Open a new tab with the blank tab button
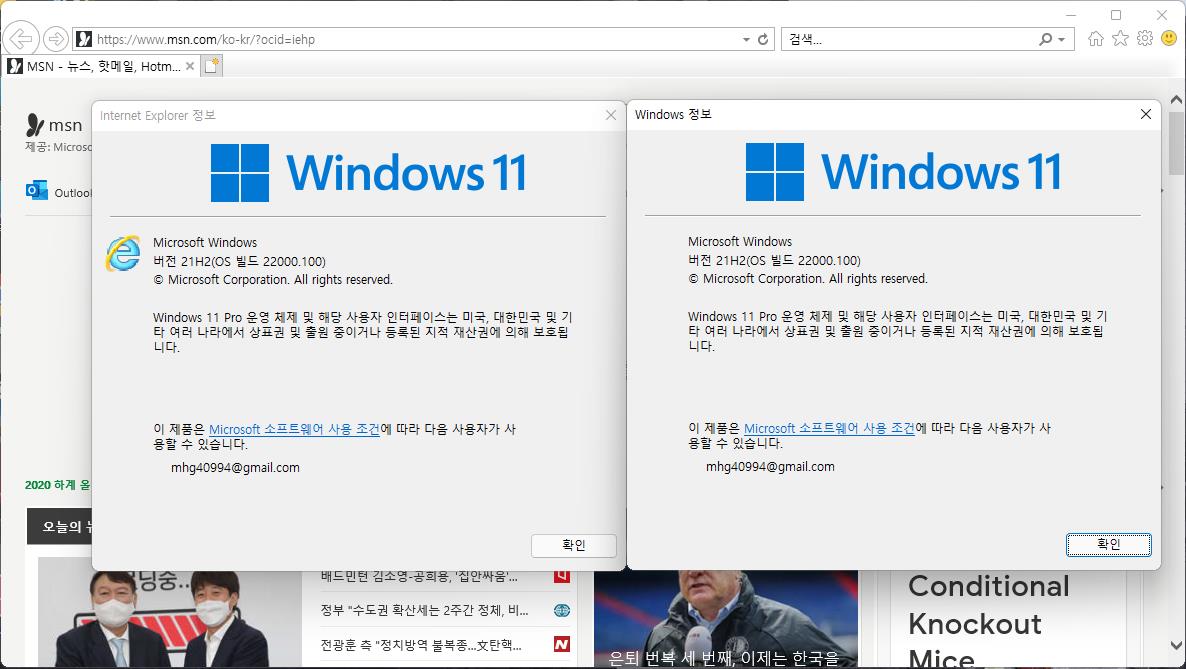1186x669 pixels. (211, 66)
